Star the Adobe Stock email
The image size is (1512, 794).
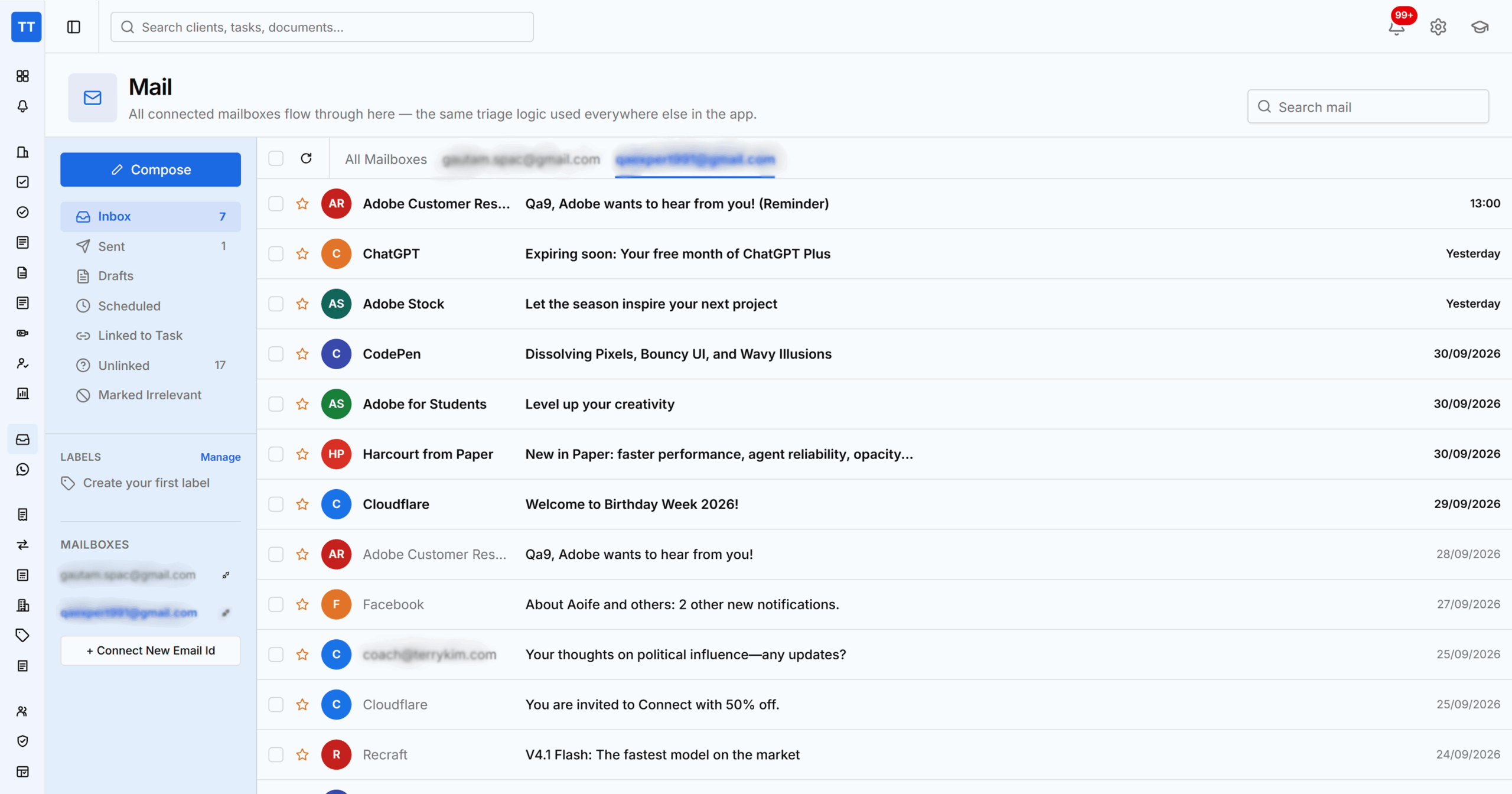point(302,304)
